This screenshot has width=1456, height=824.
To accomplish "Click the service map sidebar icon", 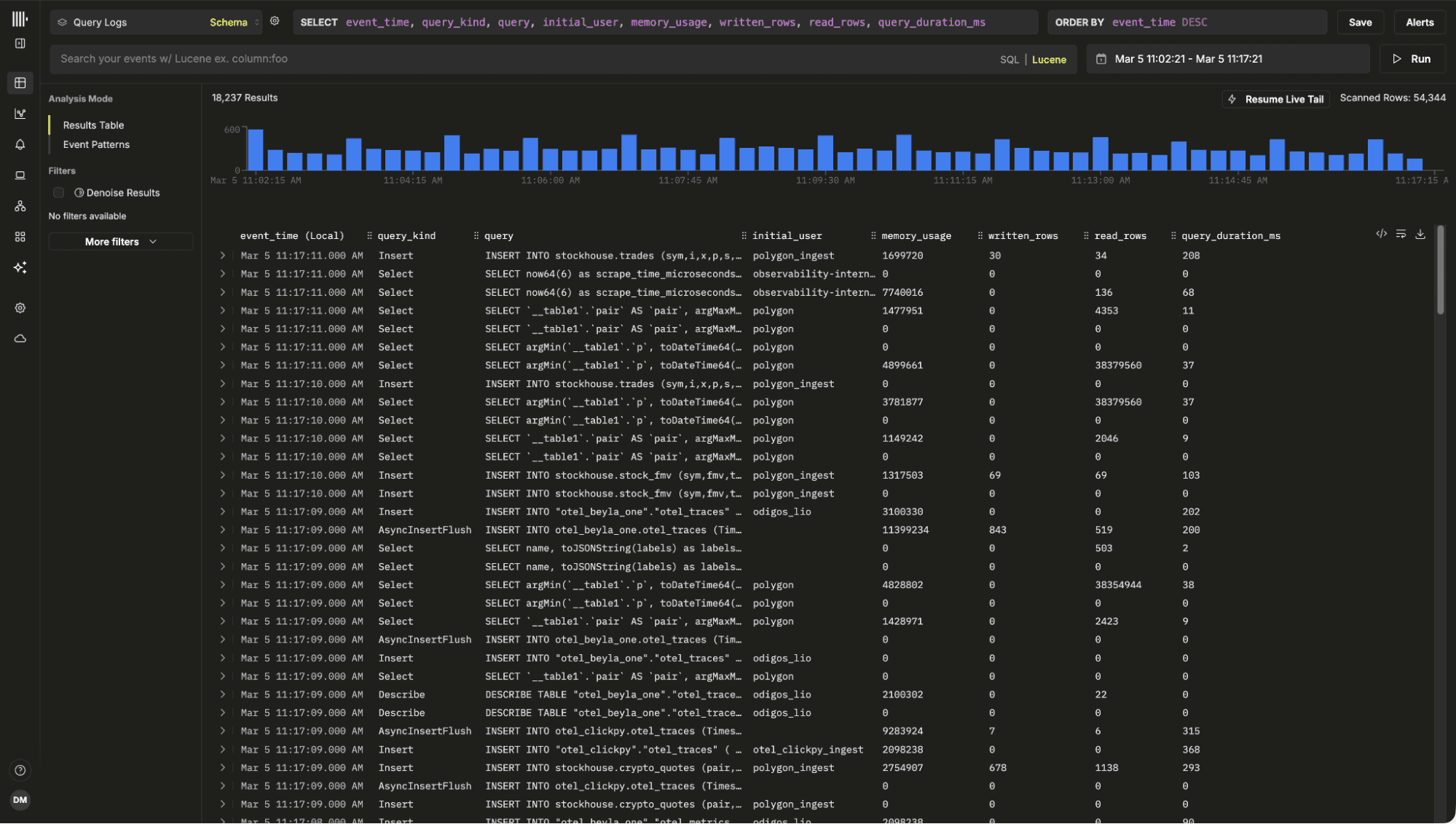I will click(20, 206).
